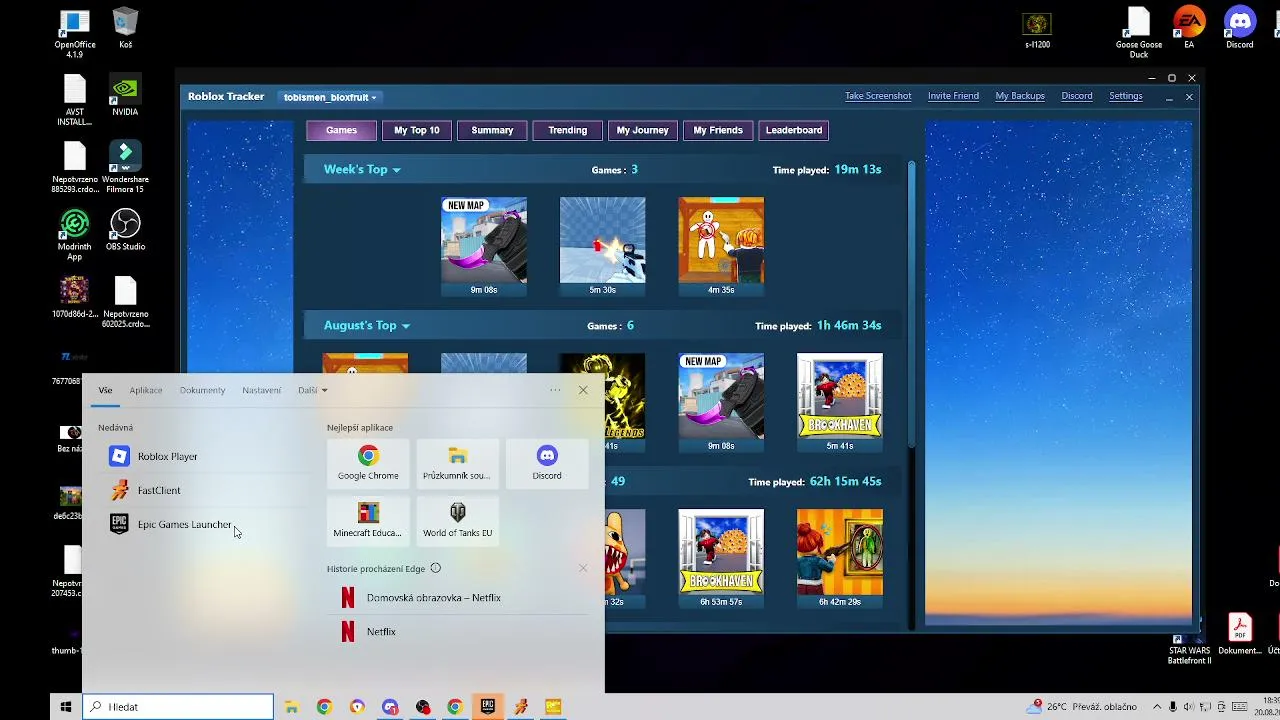Expand the tobismen_bloxfruit account dropdown
This screenshot has width=1280, height=720.
click(x=330, y=97)
